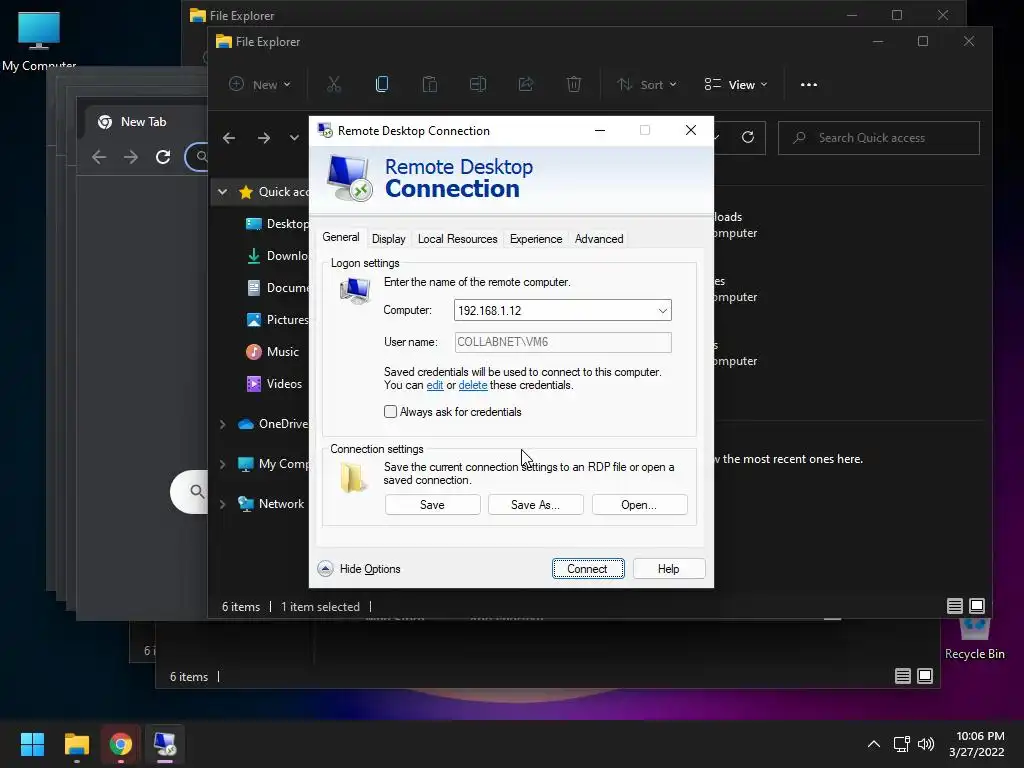This screenshot has height=768, width=1024.
Task: Open taskbar clock showing 10:06 PM
Action: 977,744
